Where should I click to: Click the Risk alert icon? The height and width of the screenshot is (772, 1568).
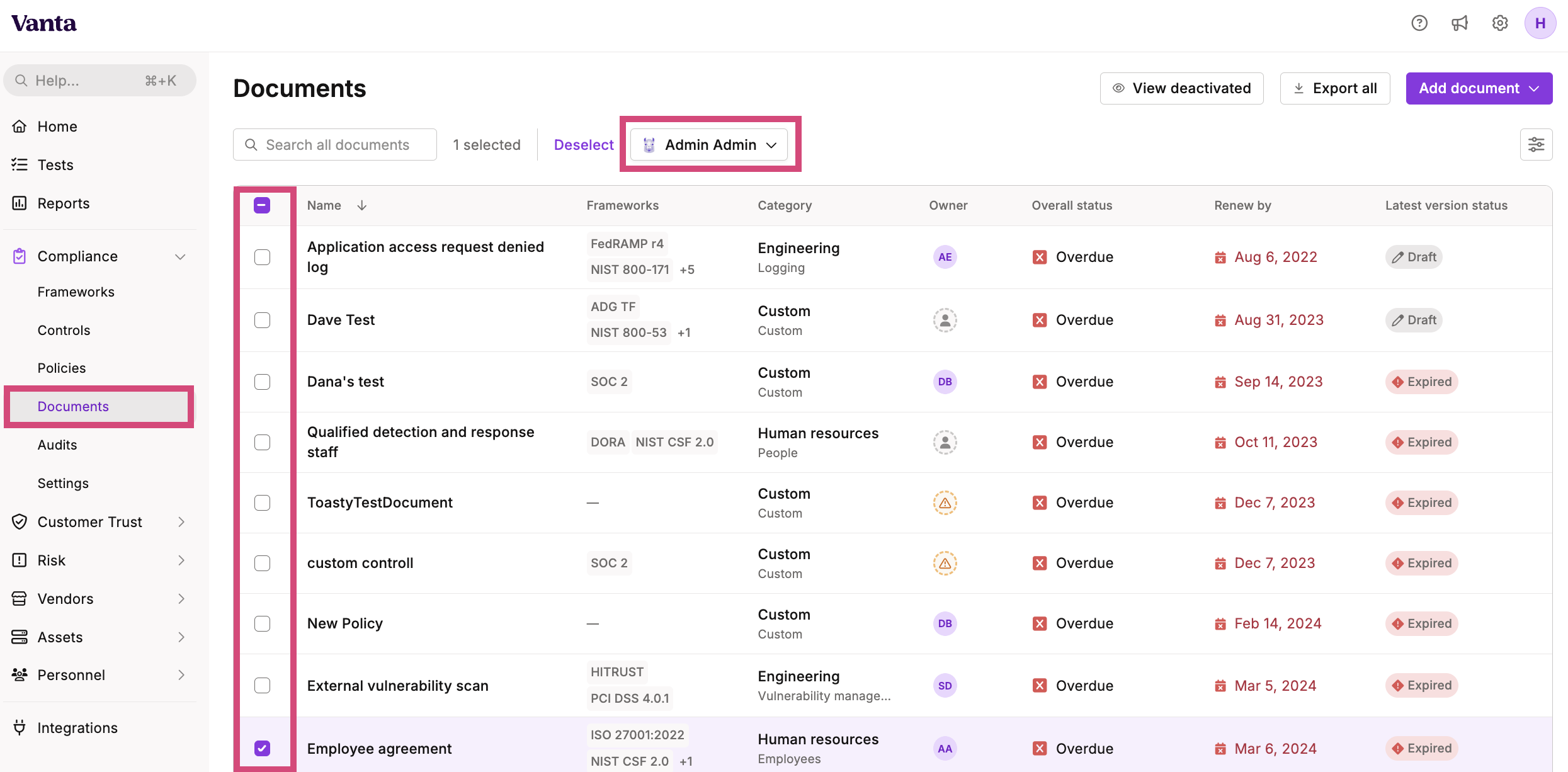tap(20, 560)
